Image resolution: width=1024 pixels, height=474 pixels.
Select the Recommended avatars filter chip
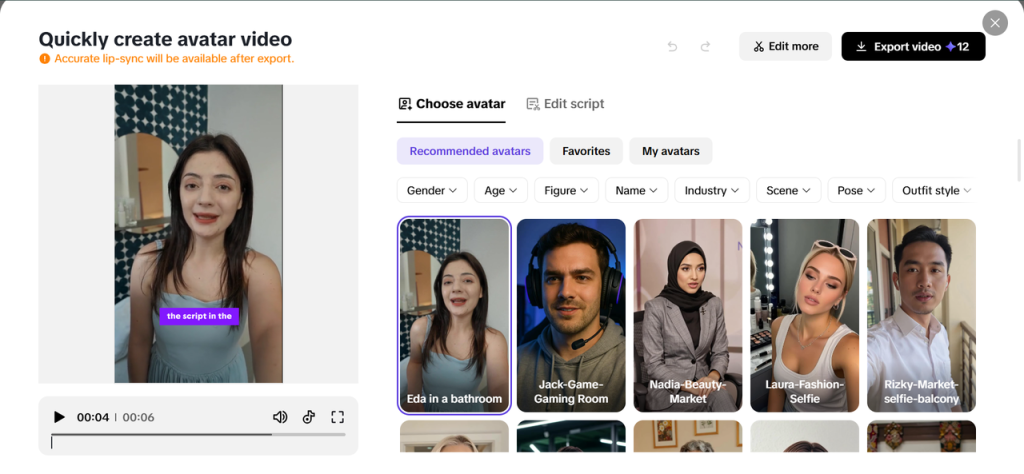point(470,151)
